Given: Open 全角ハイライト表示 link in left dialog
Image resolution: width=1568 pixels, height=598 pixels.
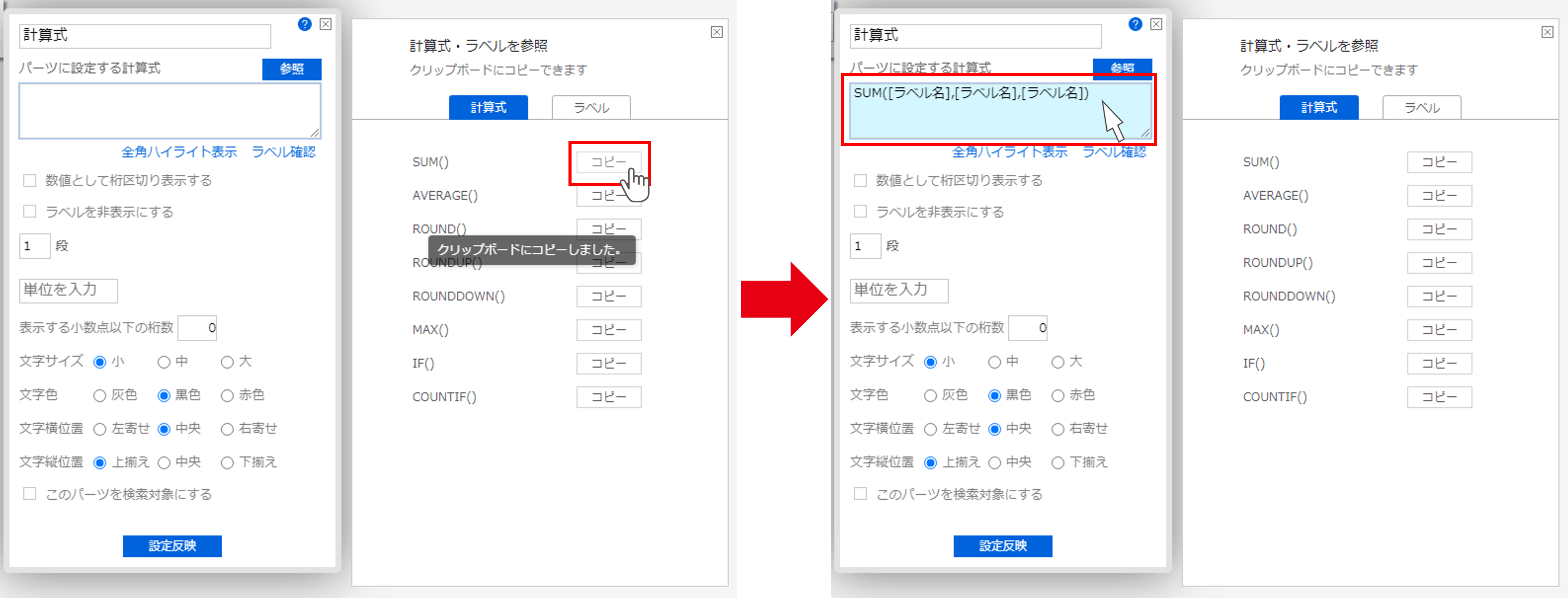Looking at the screenshot, I should [179, 152].
